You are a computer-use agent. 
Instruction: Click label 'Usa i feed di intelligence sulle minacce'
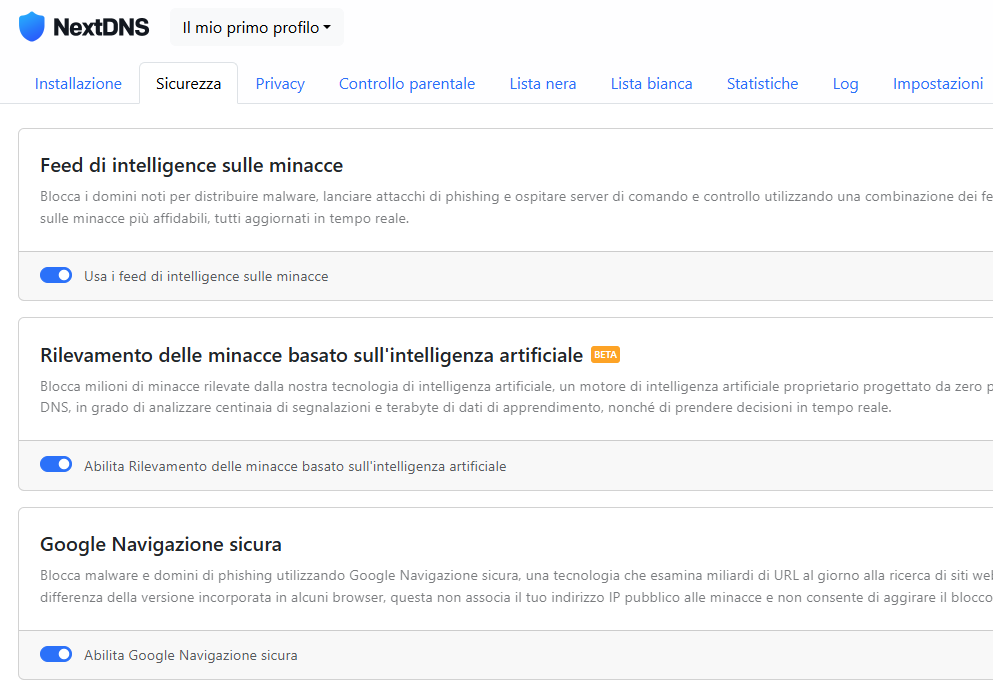(206, 277)
